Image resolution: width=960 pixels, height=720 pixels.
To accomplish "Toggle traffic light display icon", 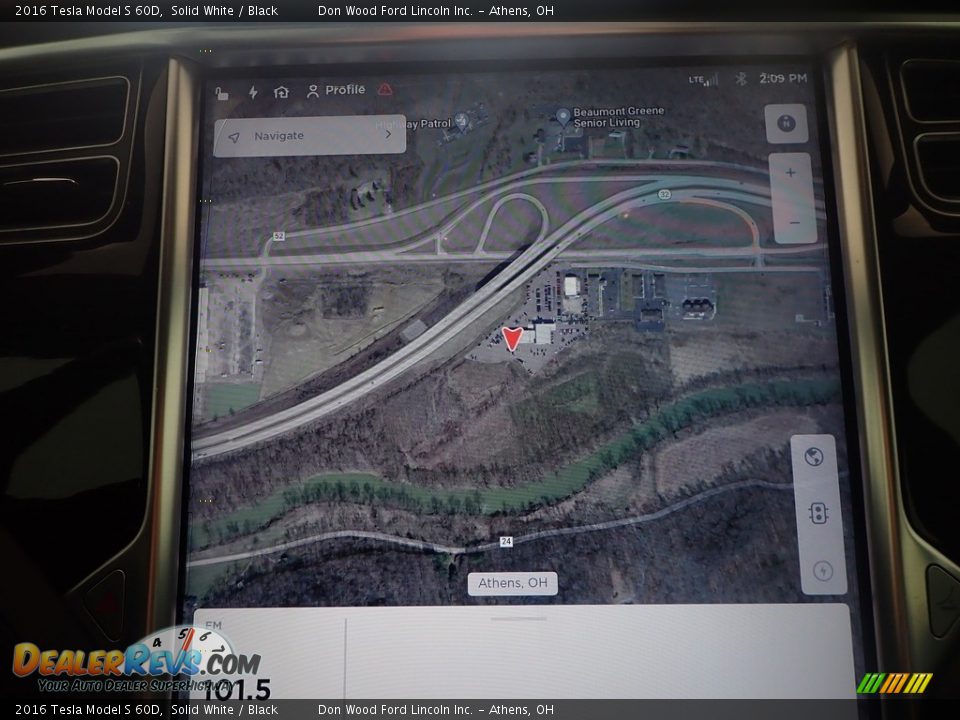I will (x=818, y=514).
